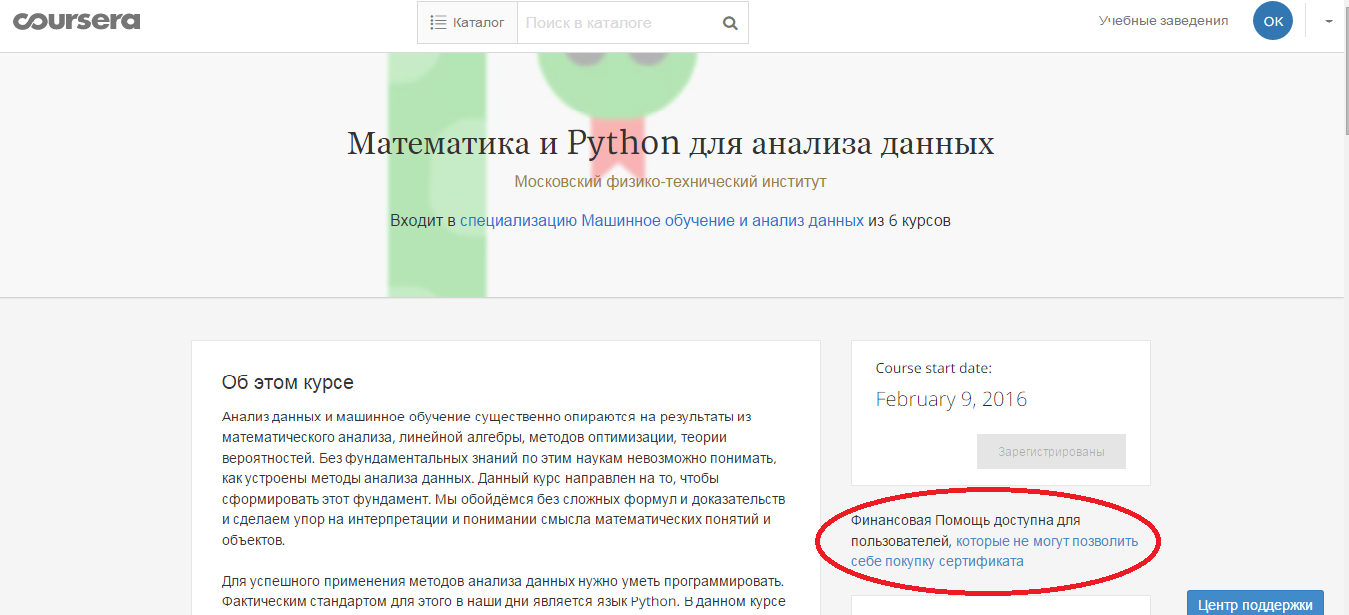Click the date February 9, 2016
1349x615 pixels.
pos(951,399)
